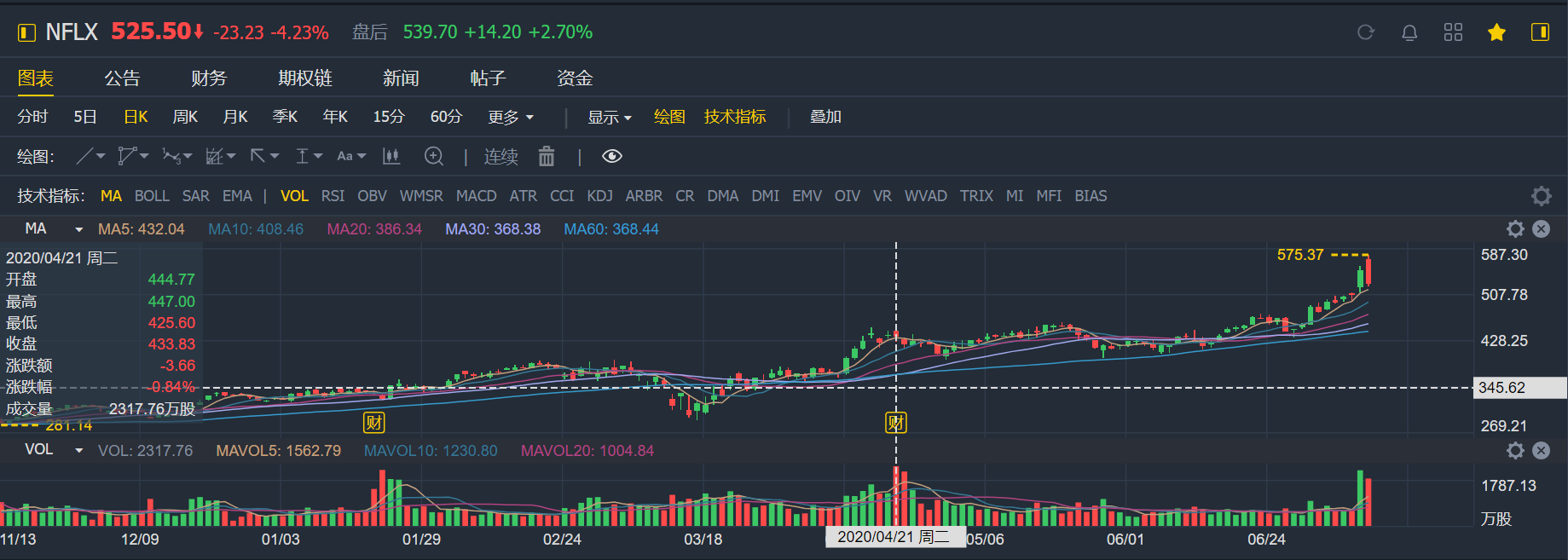Click the 叠加 overlay button
The height and width of the screenshot is (560, 1568).
click(825, 117)
